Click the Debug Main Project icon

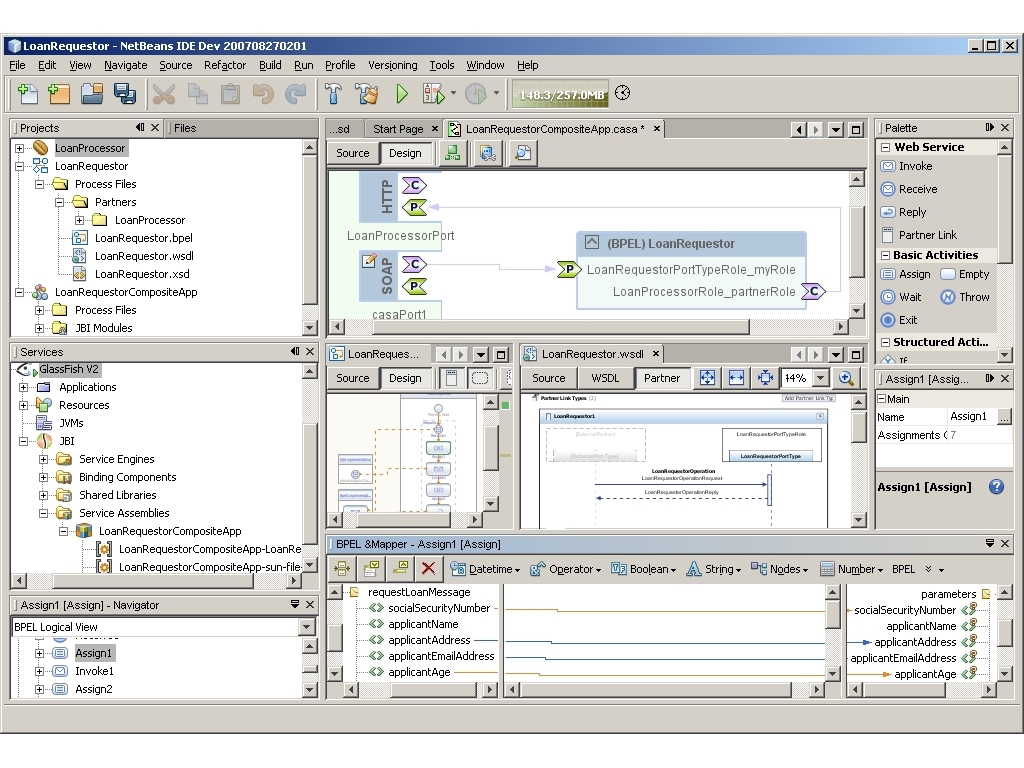point(434,94)
